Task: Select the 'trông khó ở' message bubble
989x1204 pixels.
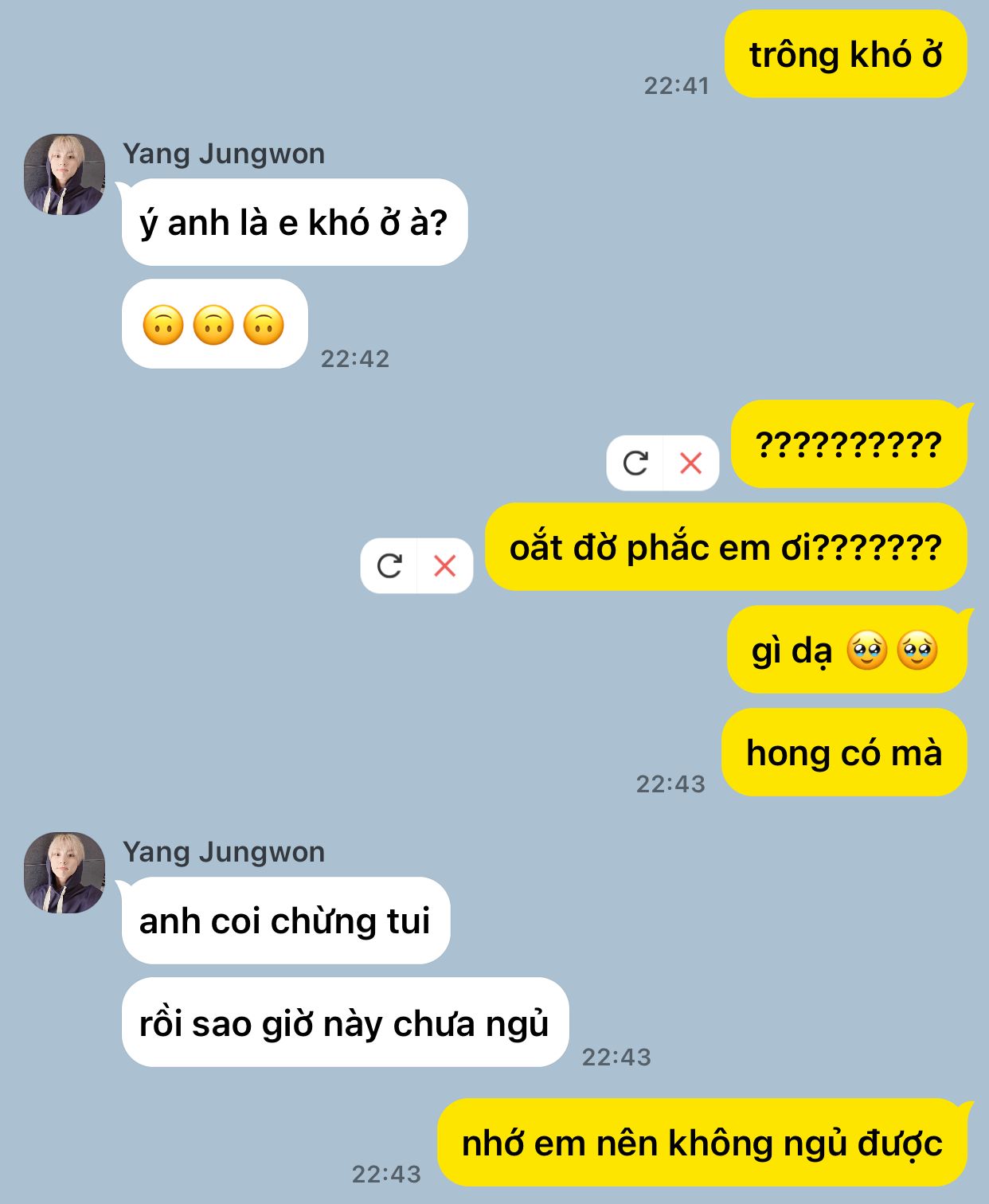Action: pyautogui.click(x=846, y=54)
